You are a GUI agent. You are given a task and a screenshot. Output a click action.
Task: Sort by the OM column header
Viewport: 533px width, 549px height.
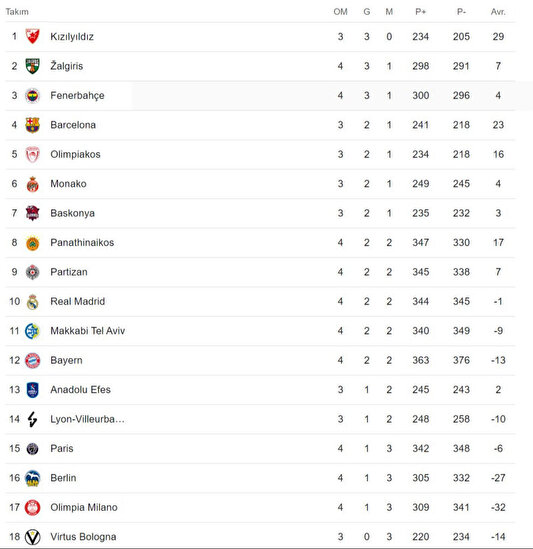340,12
